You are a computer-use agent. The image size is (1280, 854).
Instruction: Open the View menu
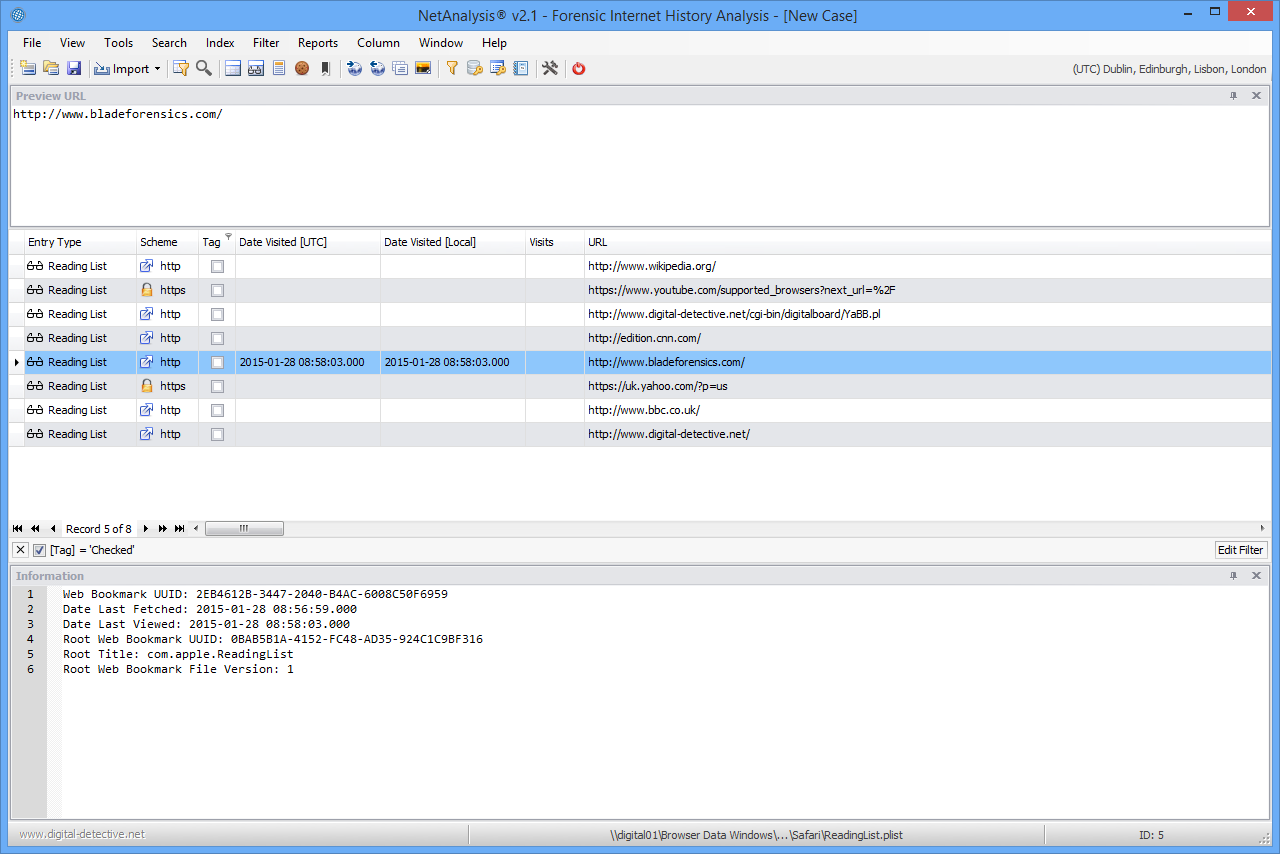coord(72,43)
